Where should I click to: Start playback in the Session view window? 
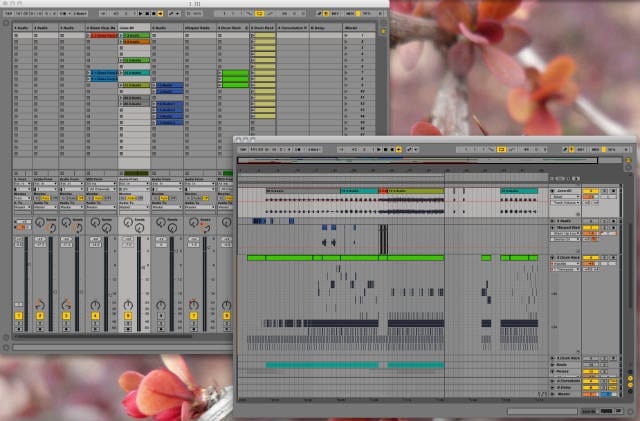click(x=140, y=13)
